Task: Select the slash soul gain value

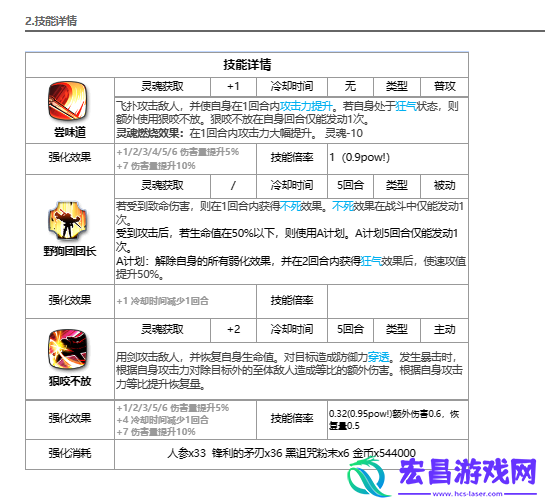Action: 233,186
